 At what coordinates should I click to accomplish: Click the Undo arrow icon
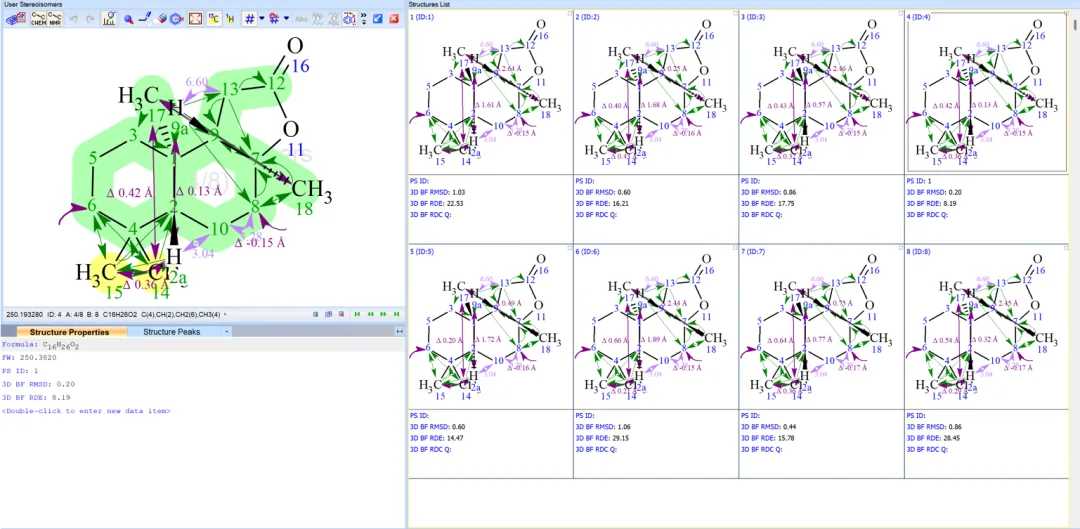(x=74, y=19)
